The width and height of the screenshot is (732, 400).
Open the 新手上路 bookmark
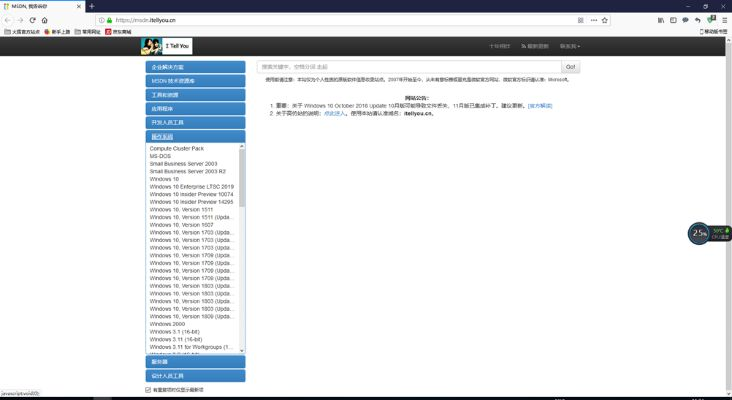pos(57,32)
